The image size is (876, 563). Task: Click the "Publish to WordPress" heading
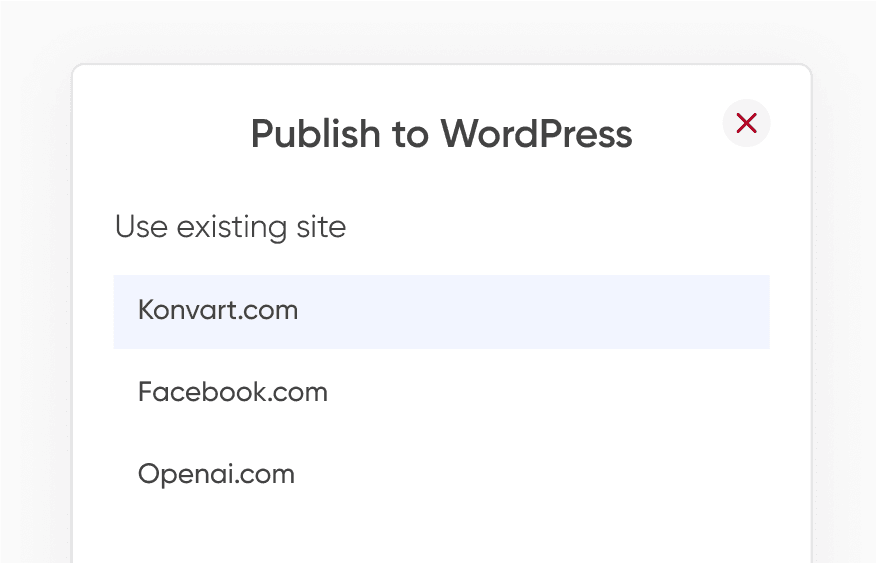pyautogui.click(x=441, y=133)
